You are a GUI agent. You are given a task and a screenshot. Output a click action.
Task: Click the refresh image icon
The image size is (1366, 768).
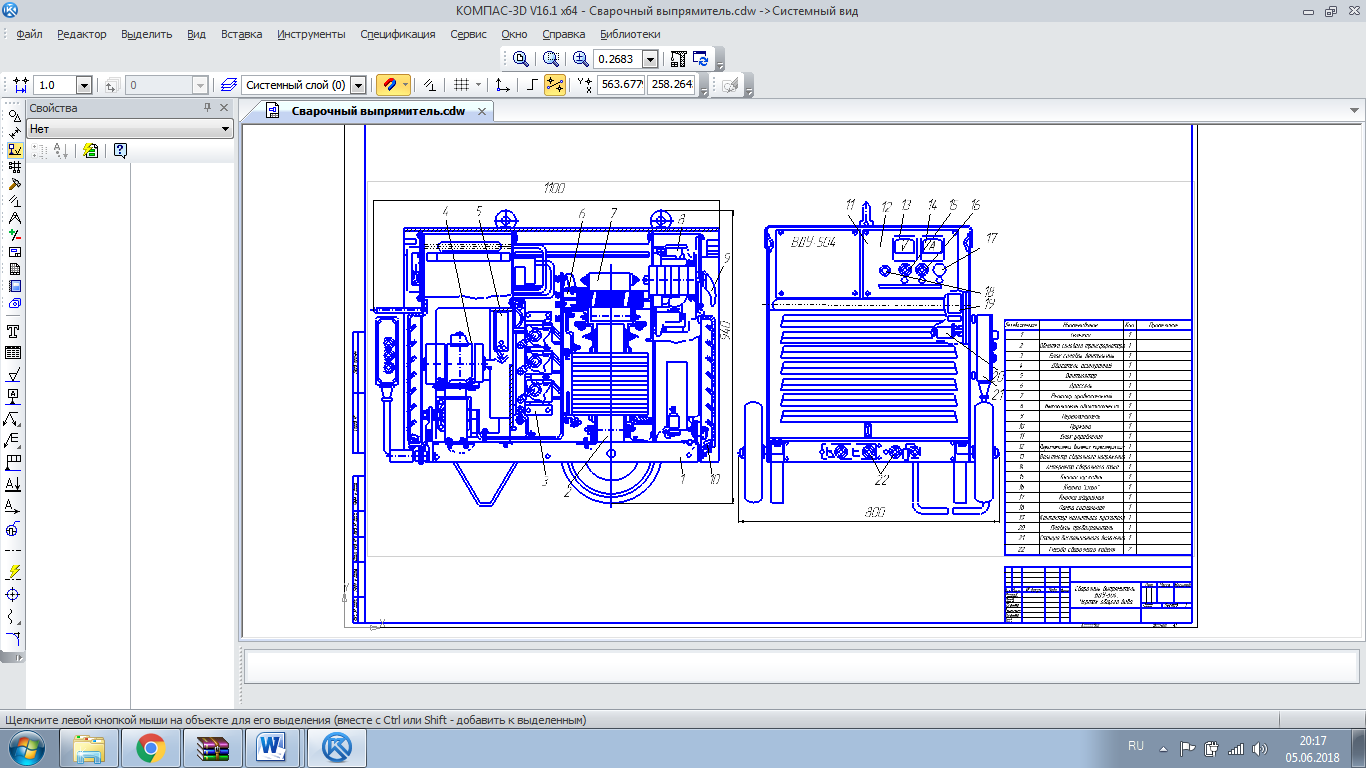click(701, 59)
